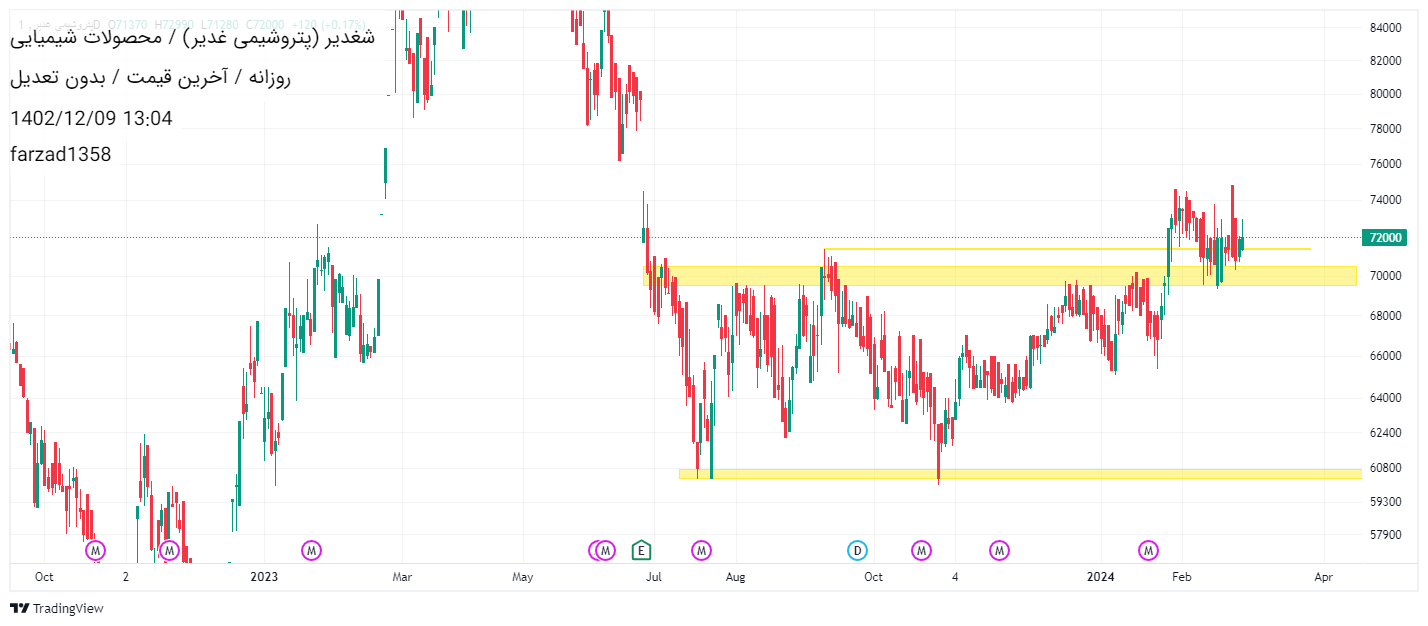The height and width of the screenshot is (626, 1428).
Task: Click the 'Jul' time axis label
Action: tap(654, 577)
